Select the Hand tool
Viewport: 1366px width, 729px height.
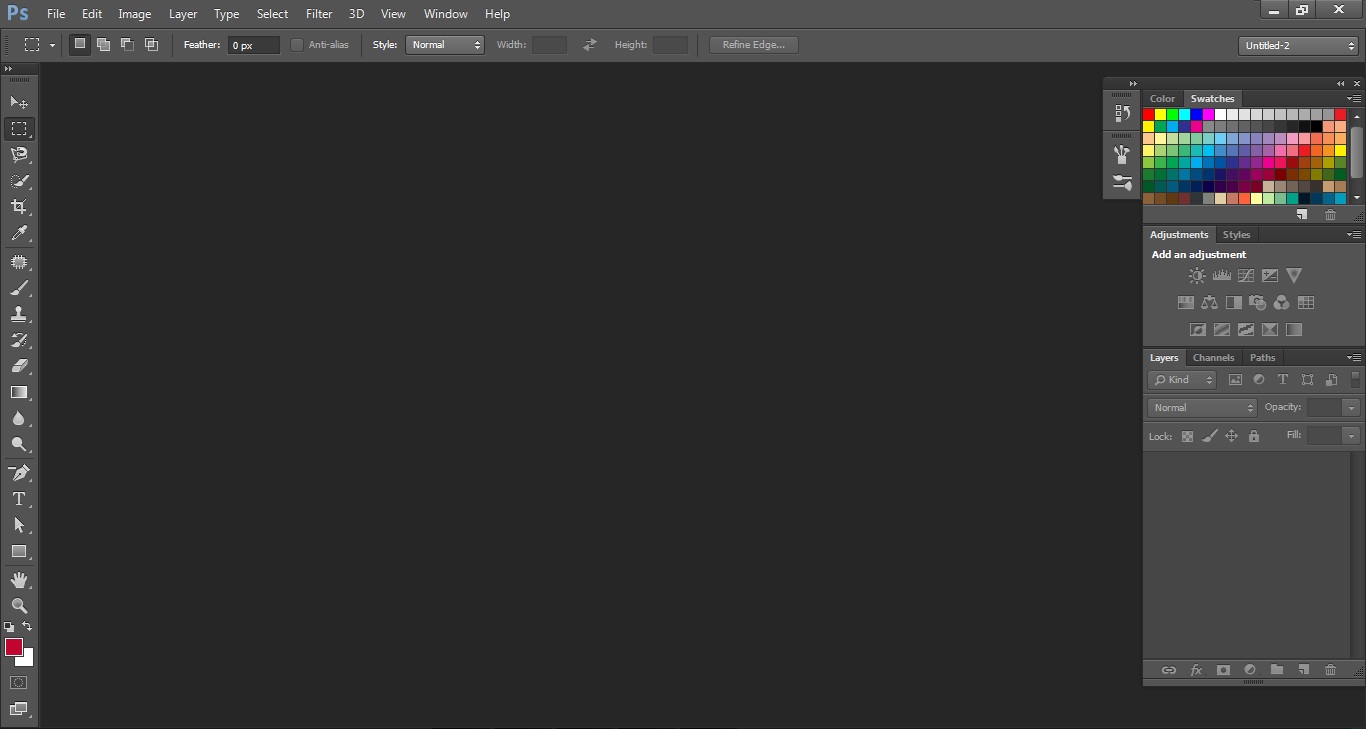[x=19, y=580]
